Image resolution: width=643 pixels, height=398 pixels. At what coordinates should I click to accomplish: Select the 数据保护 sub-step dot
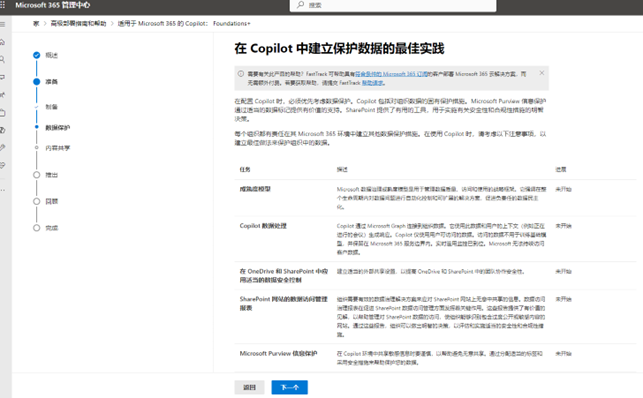click(x=36, y=127)
